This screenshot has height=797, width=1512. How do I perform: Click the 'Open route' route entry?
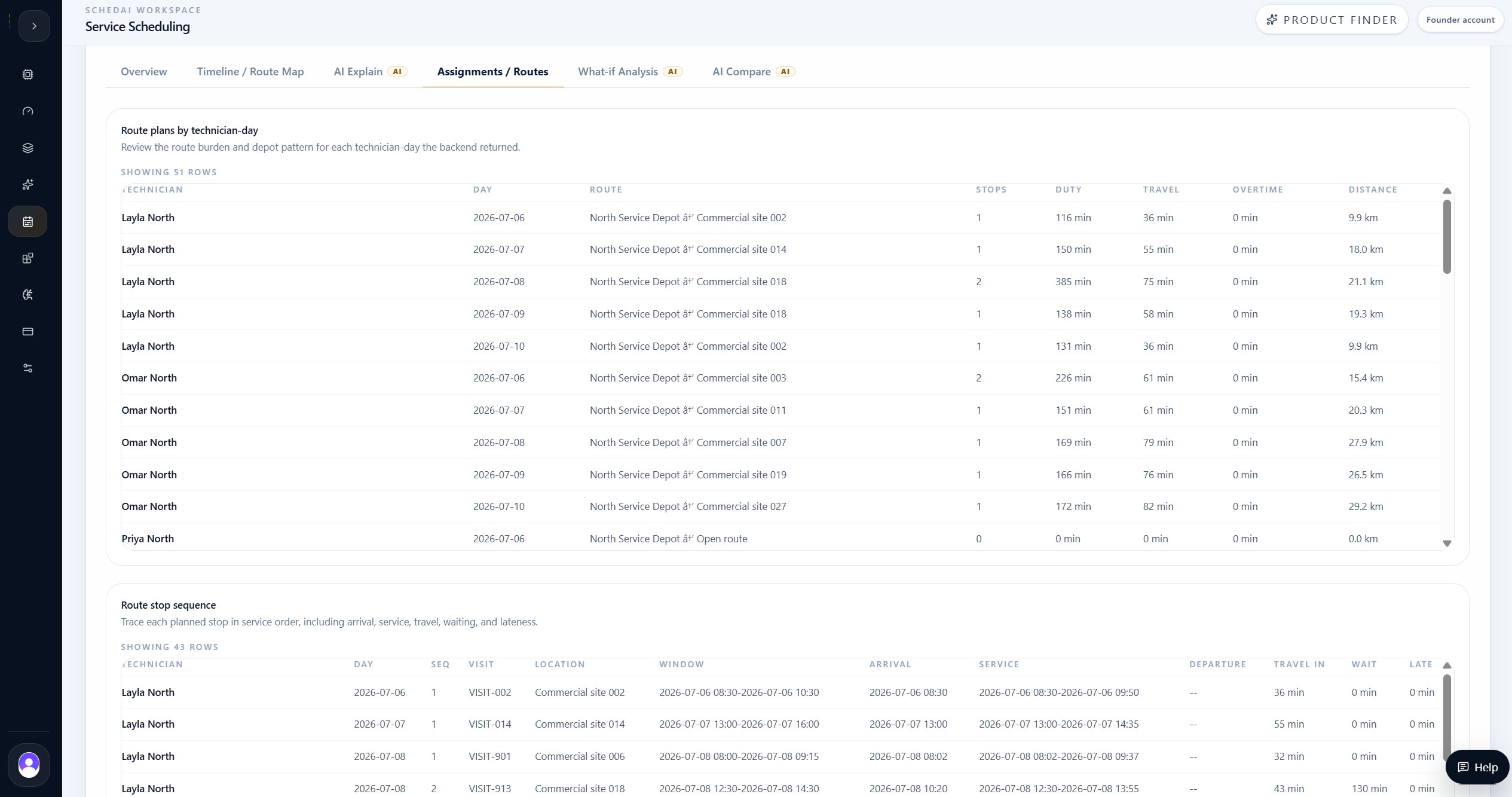pyautogui.click(x=668, y=539)
